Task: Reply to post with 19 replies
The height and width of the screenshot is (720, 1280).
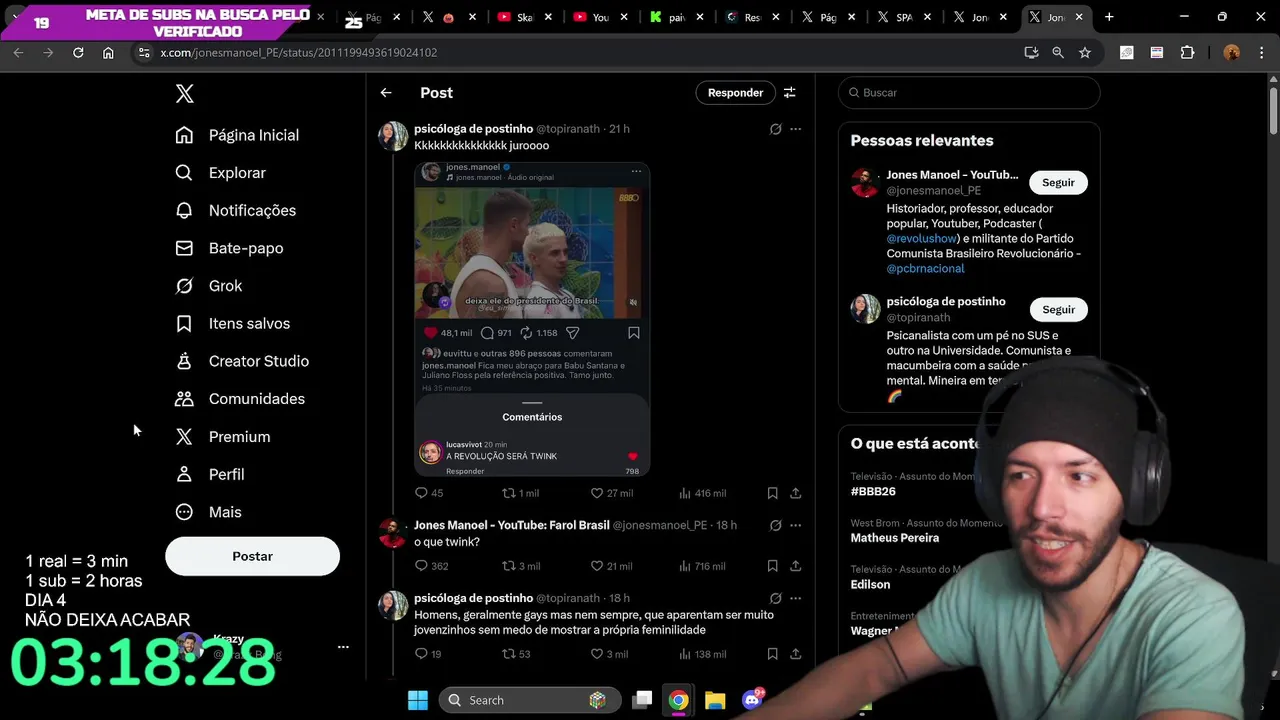Action: click(428, 654)
